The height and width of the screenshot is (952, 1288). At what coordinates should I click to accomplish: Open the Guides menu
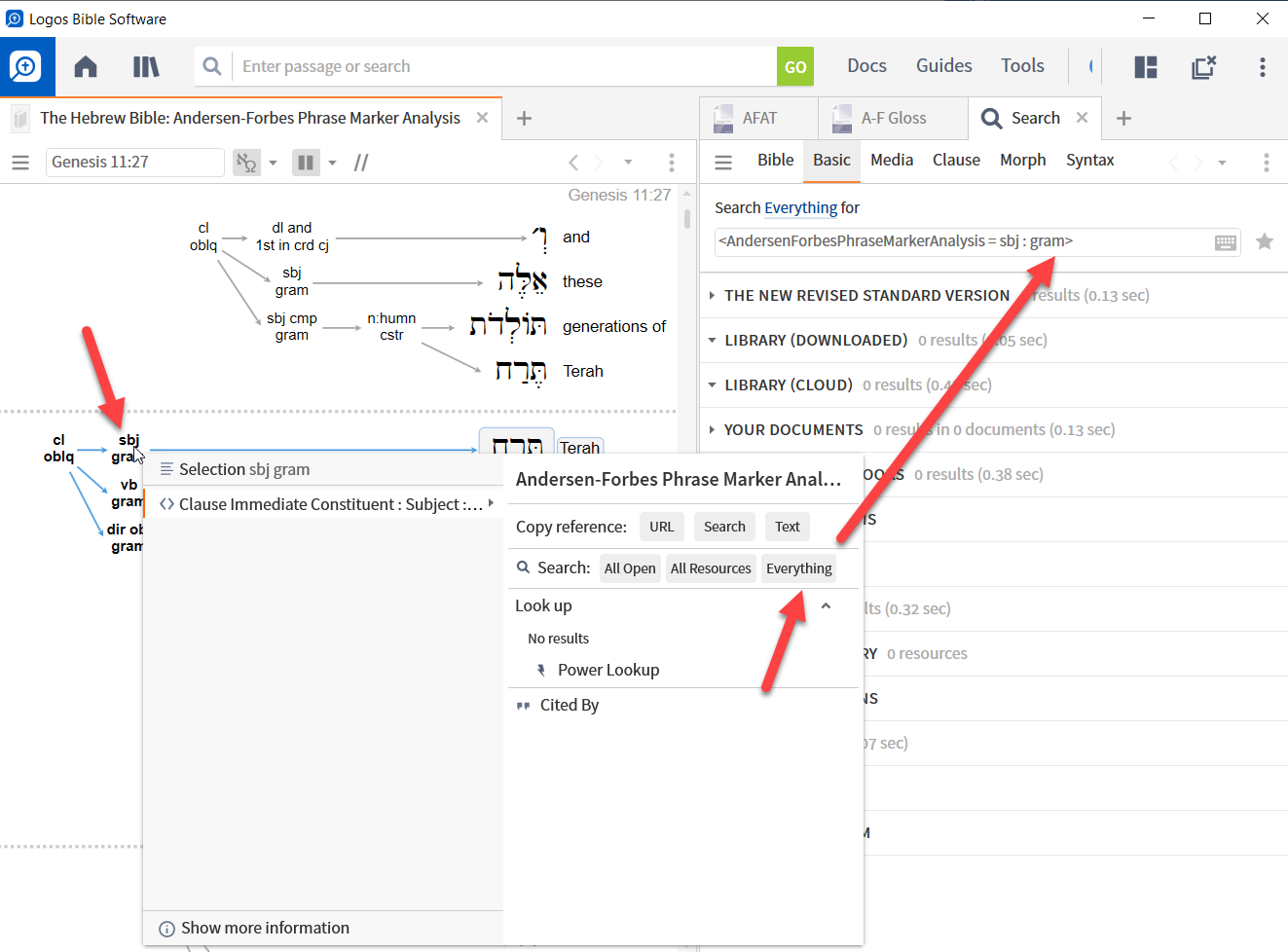pyautogui.click(x=944, y=66)
